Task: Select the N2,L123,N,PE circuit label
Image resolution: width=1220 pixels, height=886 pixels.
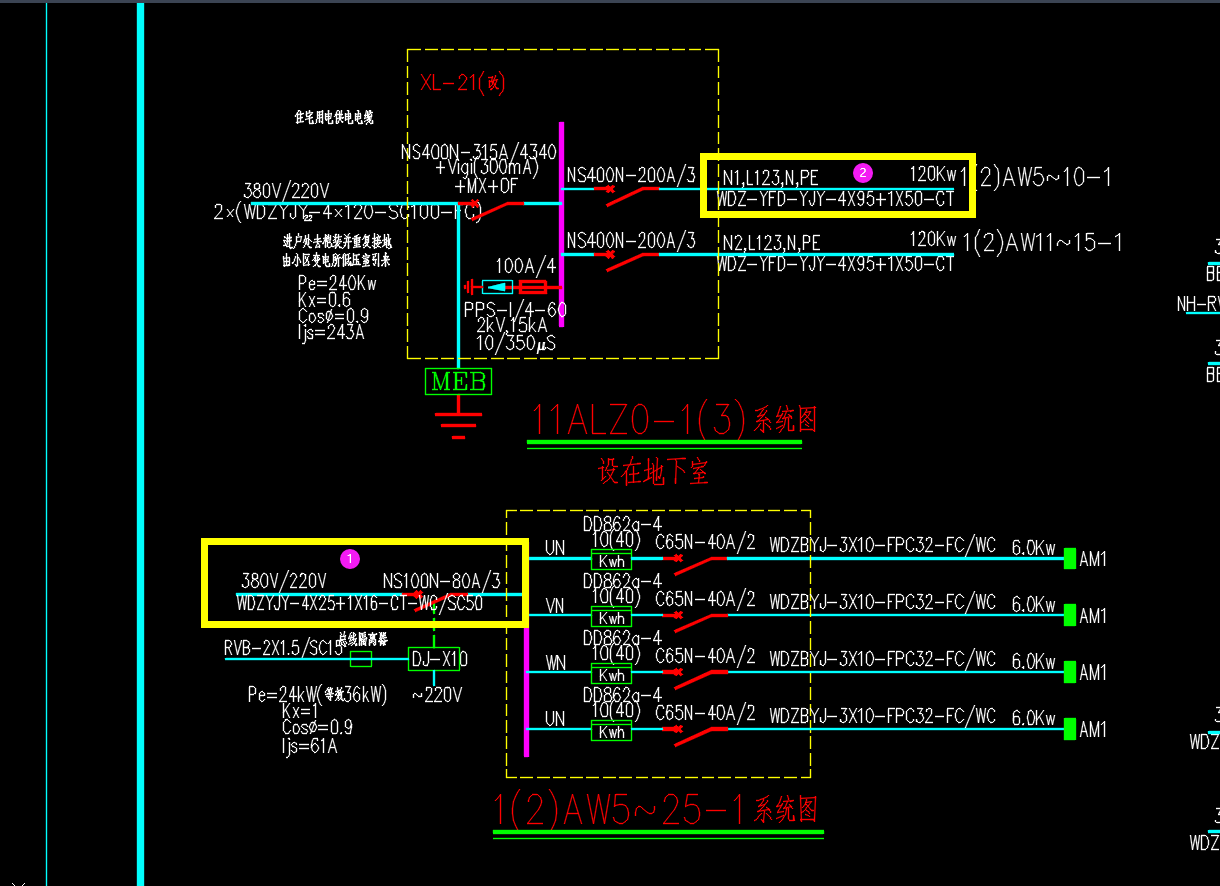Action: pos(771,243)
